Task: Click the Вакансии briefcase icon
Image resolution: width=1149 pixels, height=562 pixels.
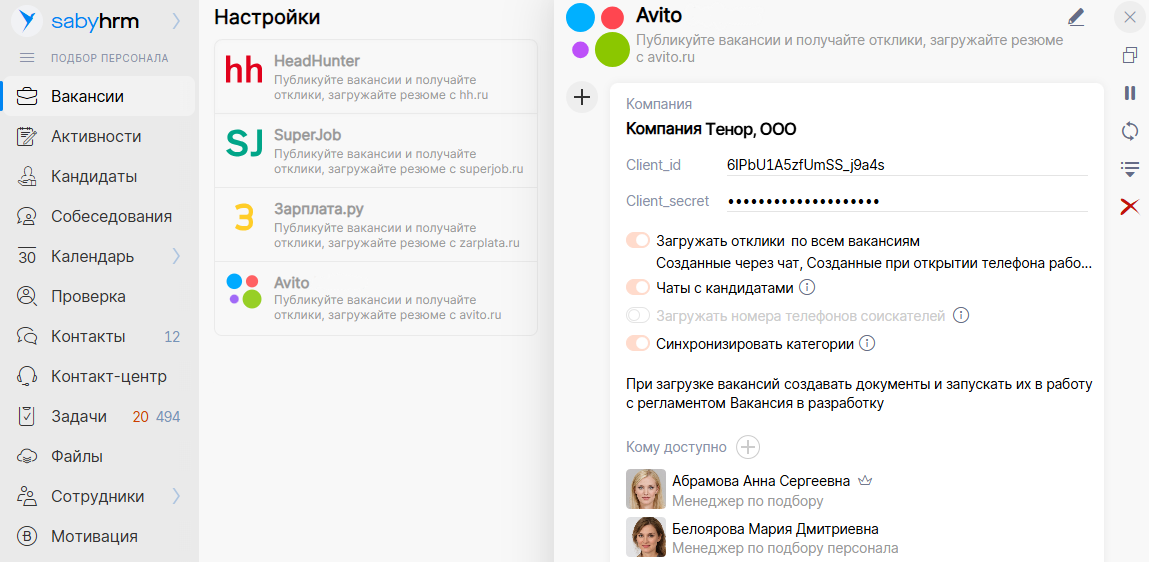Action: (27, 97)
